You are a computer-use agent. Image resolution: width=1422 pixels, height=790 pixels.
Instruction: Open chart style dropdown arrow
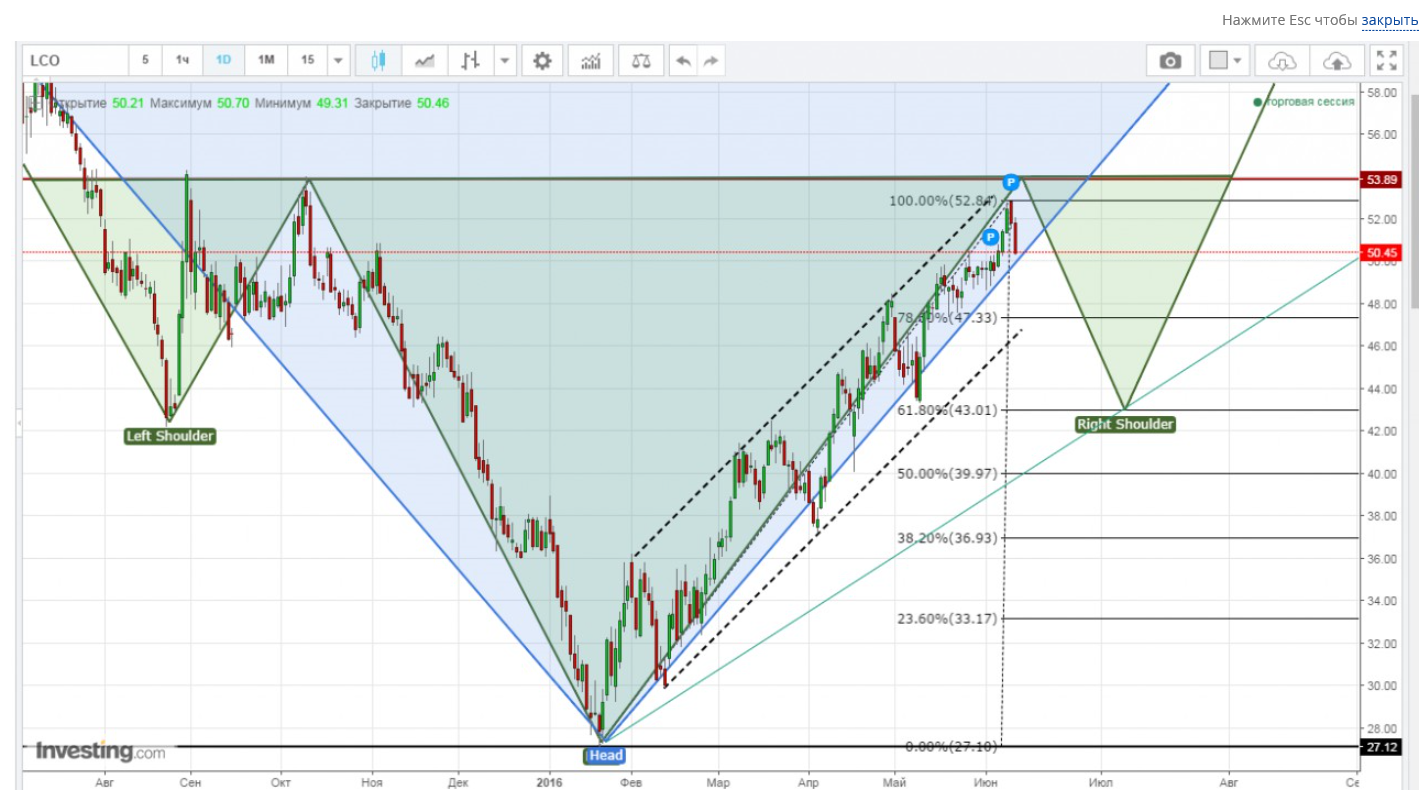505,61
